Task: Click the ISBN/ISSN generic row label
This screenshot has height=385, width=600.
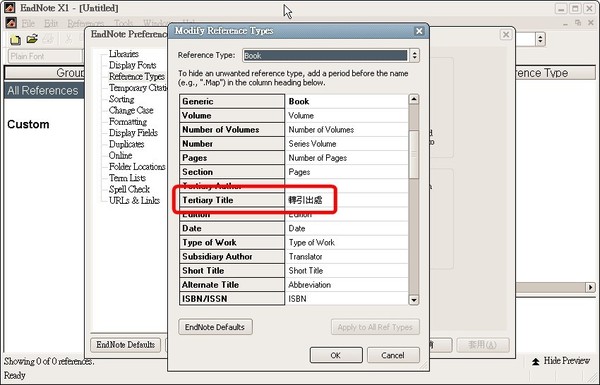Action: [232, 299]
